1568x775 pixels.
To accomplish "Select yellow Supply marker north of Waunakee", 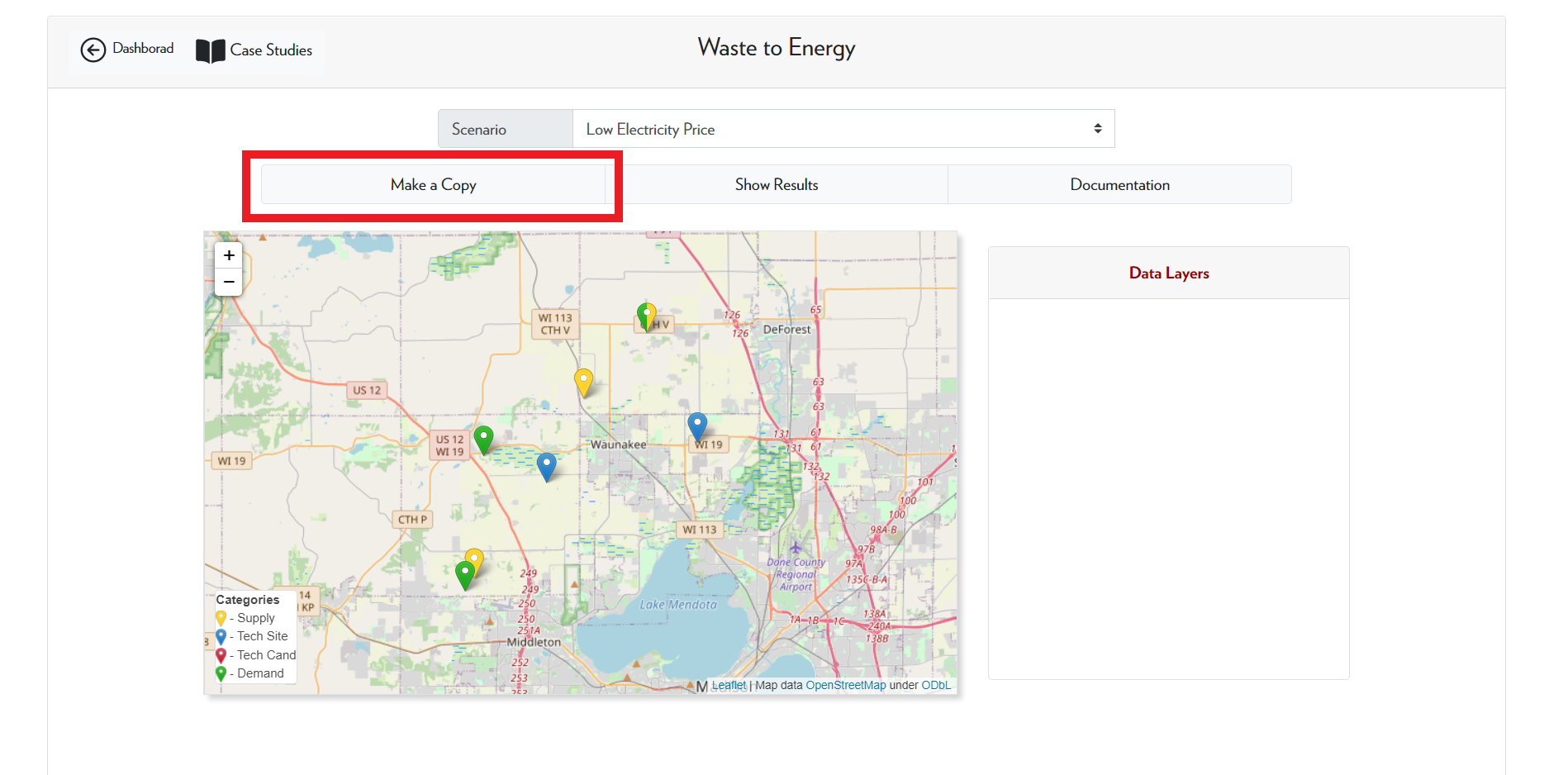I will point(583,382).
